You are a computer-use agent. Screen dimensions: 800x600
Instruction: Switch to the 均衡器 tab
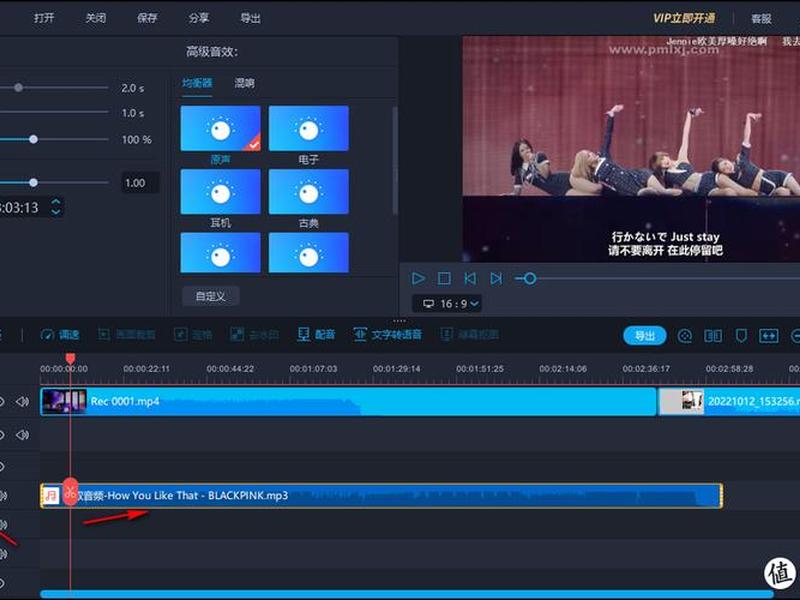point(197,83)
